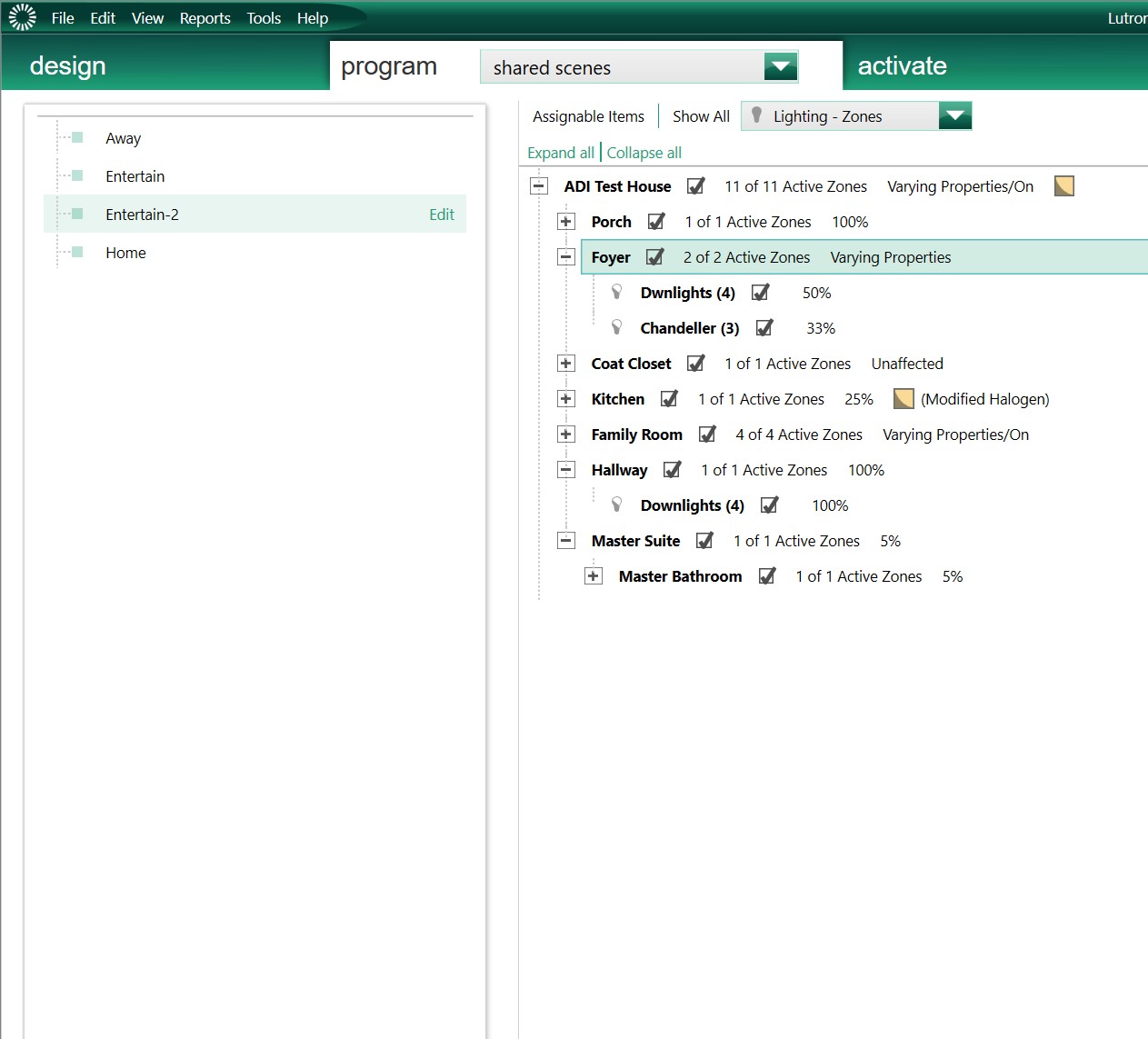Switch to the activate tab
Viewport: 1148px width, 1039px height.
pyautogui.click(x=903, y=65)
